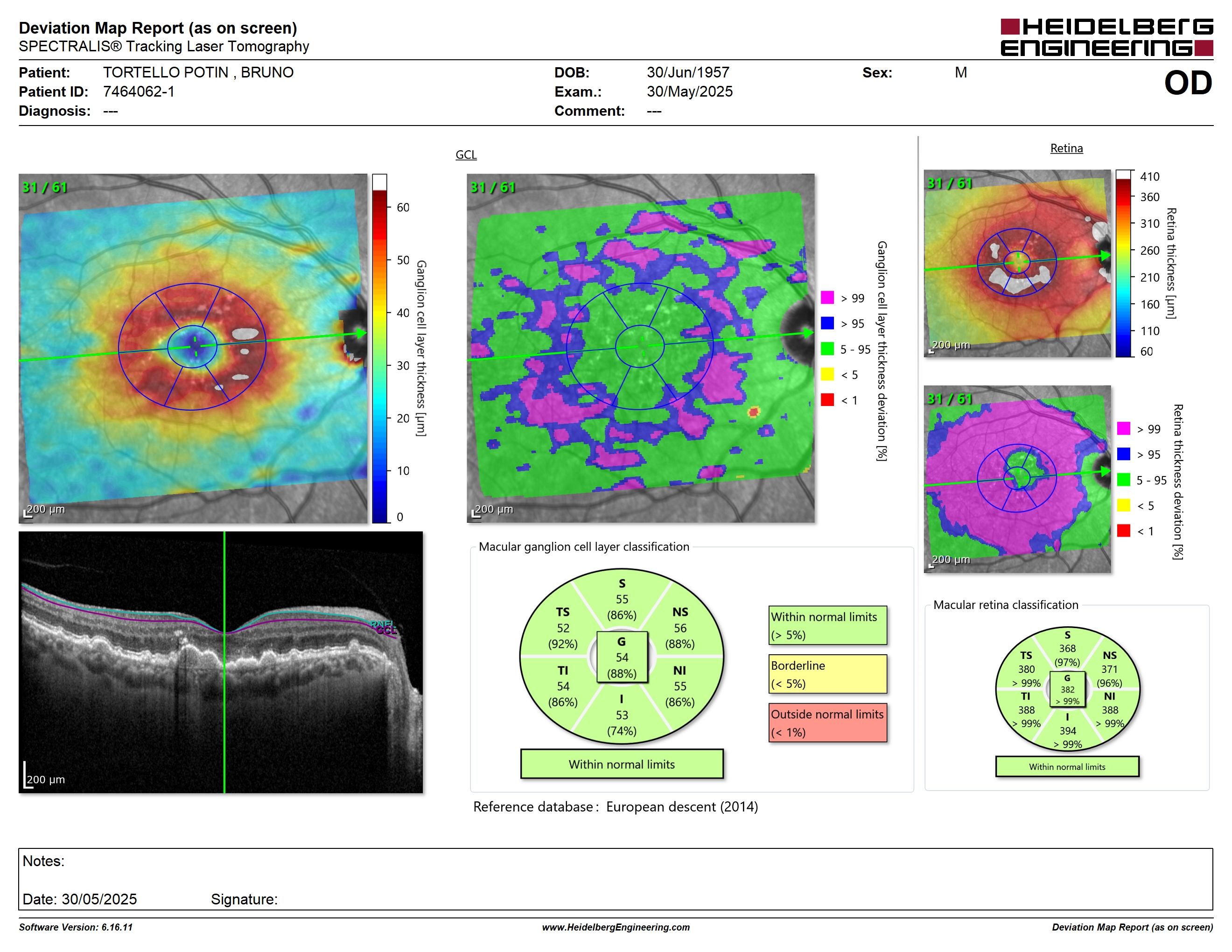Click the GCL sector TI value 54

(563, 686)
